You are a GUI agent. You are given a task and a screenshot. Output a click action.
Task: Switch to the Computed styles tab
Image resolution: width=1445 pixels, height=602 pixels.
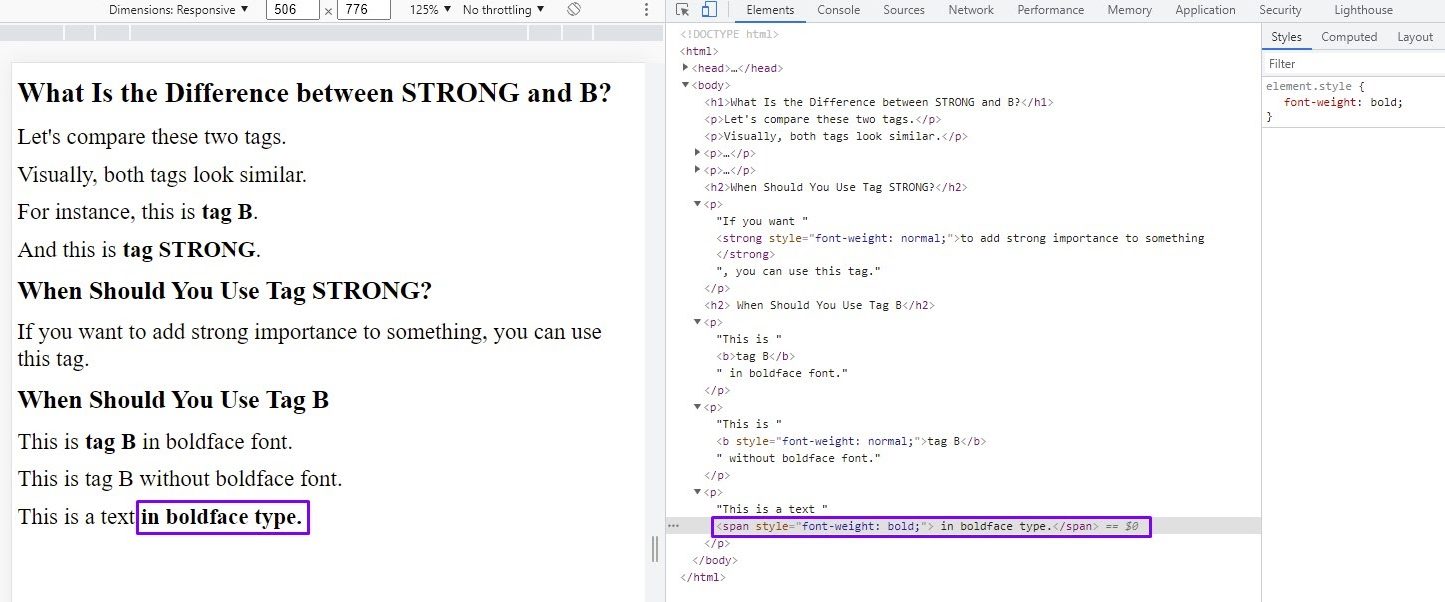(1349, 36)
